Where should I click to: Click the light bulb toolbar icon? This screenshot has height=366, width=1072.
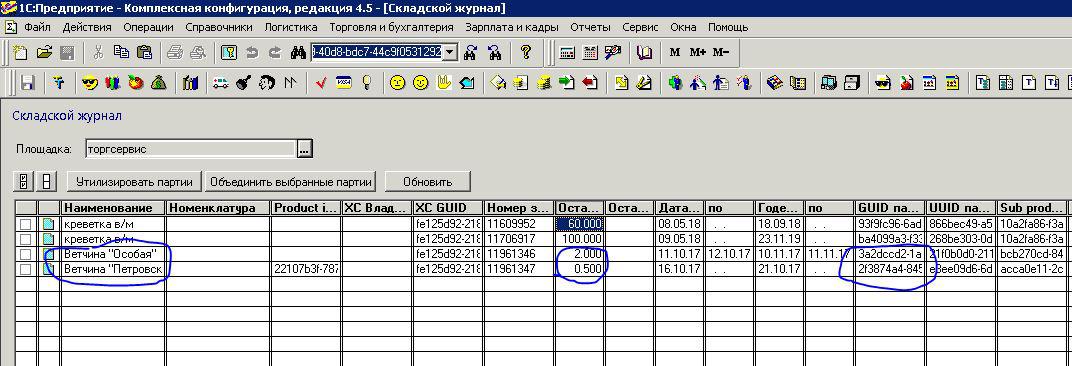click(x=366, y=83)
